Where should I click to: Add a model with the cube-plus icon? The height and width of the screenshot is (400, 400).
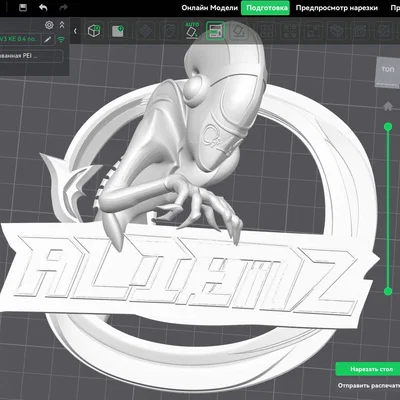(x=94, y=31)
